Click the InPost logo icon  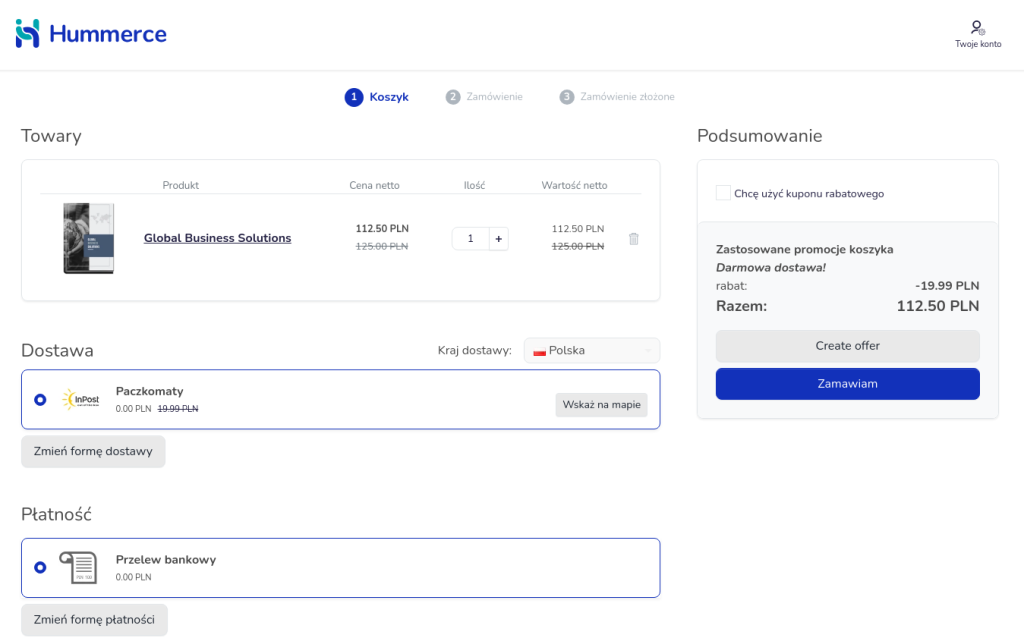click(x=80, y=399)
